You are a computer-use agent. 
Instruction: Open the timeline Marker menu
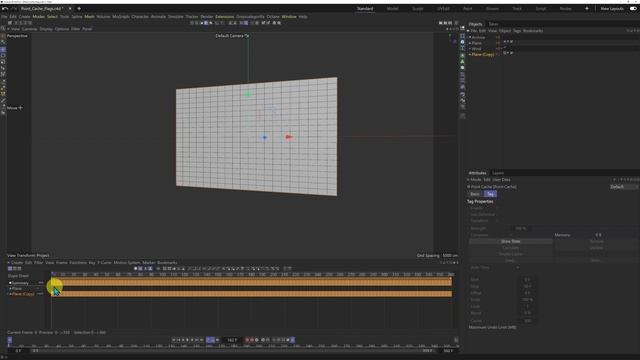pyautogui.click(x=149, y=262)
